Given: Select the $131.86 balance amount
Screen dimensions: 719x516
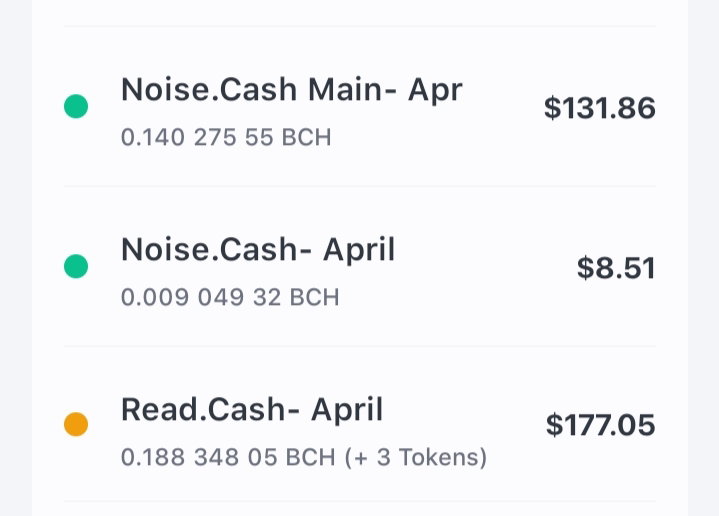Looking at the screenshot, I should [x=599, y=108].
